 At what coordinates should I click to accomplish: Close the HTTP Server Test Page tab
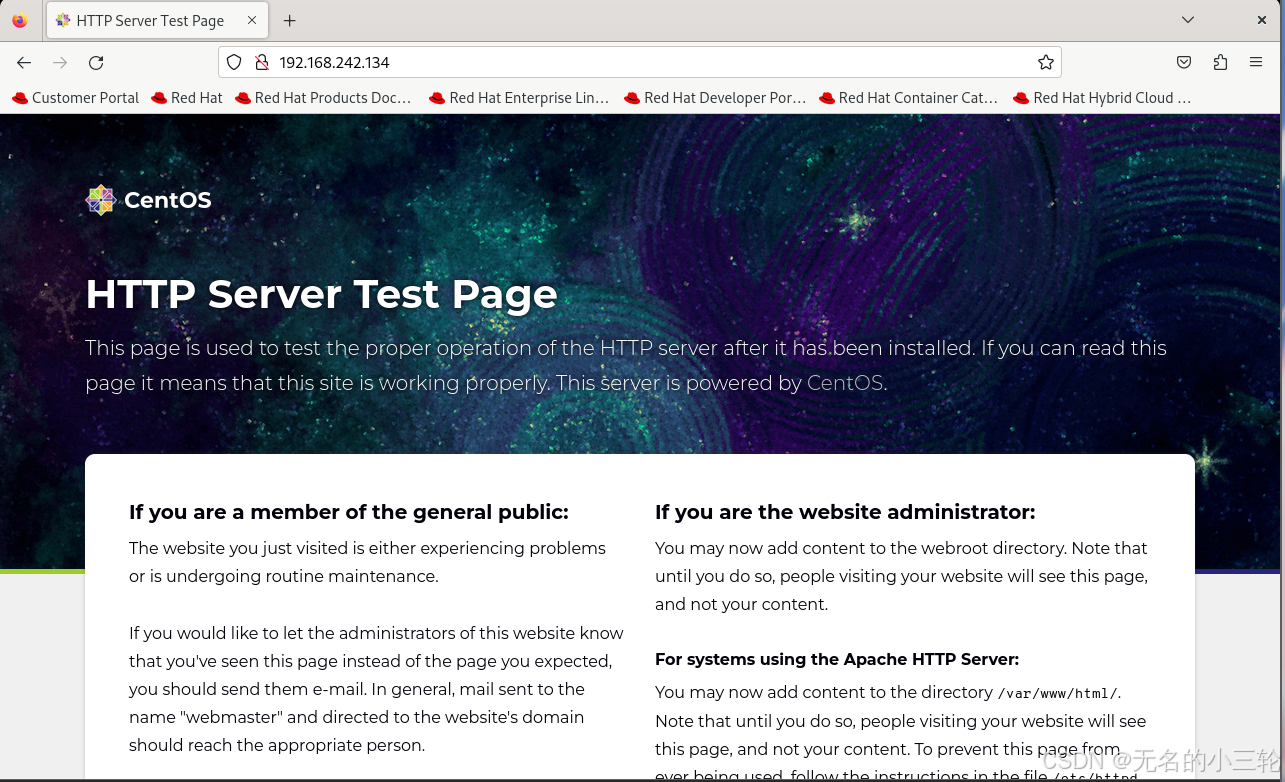[252, 20]
